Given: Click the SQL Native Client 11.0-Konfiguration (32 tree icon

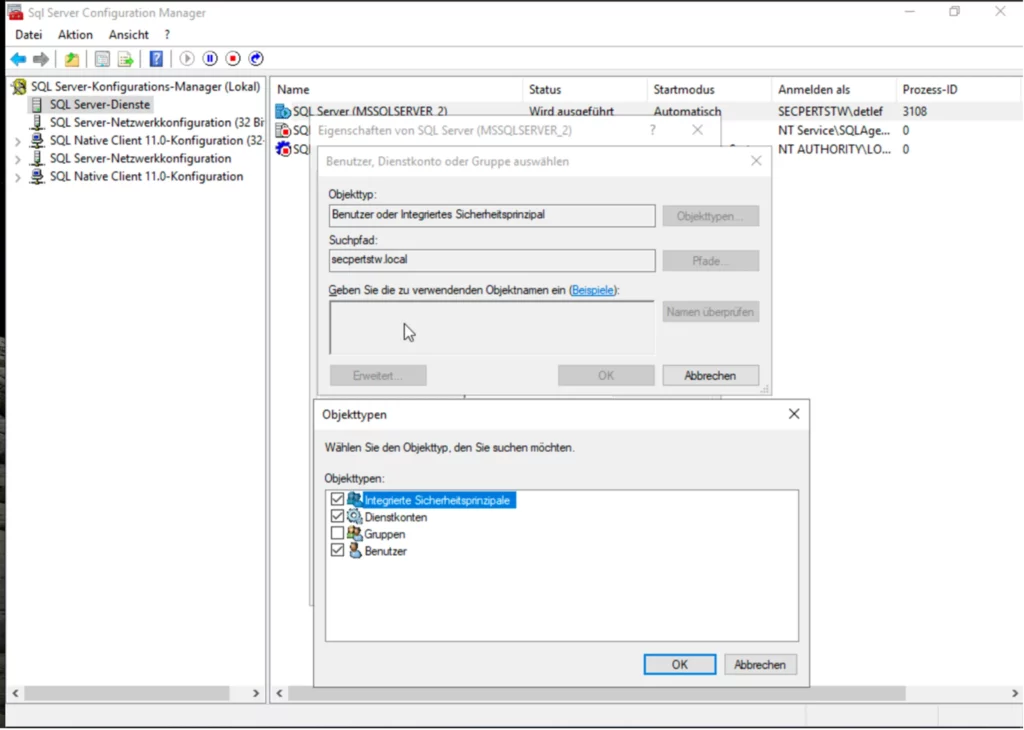Looking at the screenshot, I should point(38,140).
